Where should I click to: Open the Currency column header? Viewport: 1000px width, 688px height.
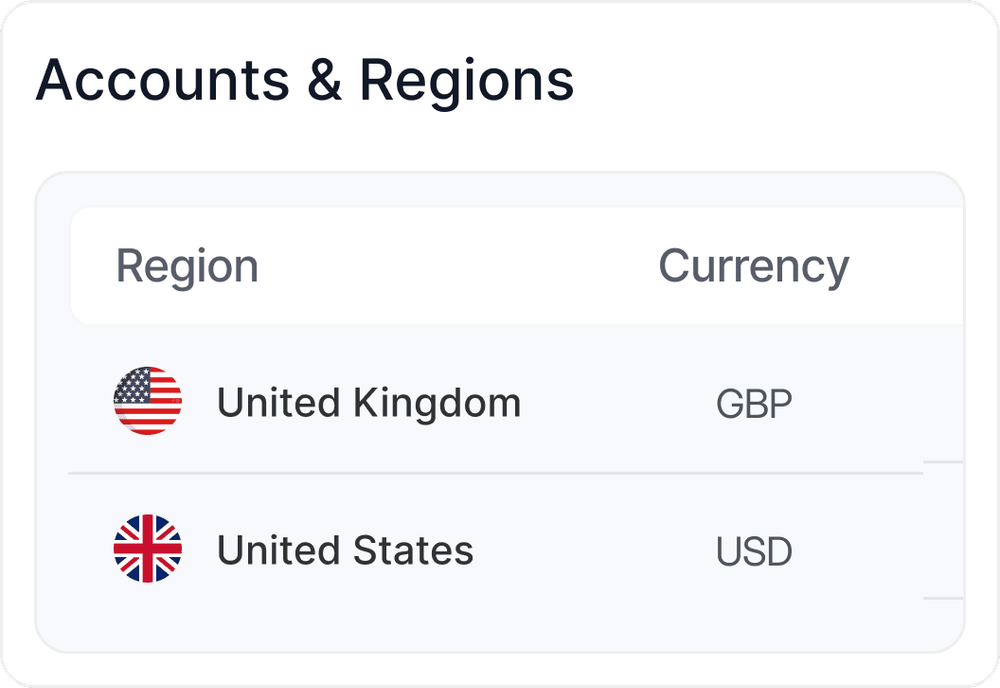pyautogui.click(x=753, y=265)
